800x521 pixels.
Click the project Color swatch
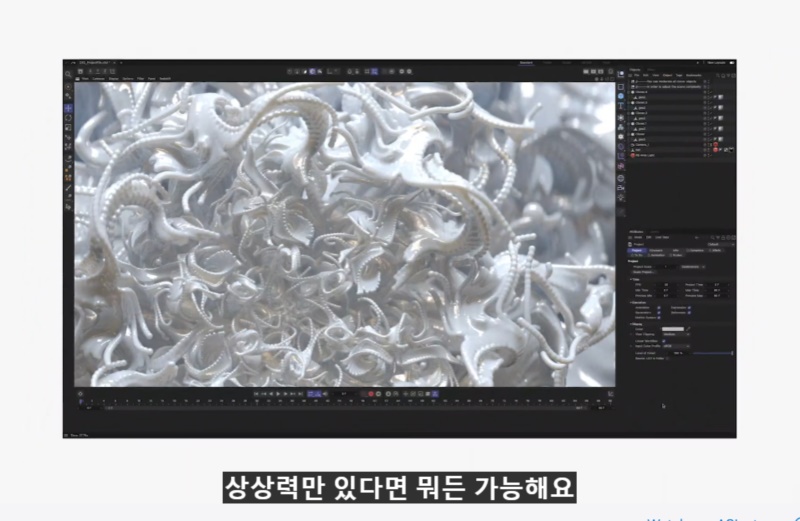click(673, 329)
